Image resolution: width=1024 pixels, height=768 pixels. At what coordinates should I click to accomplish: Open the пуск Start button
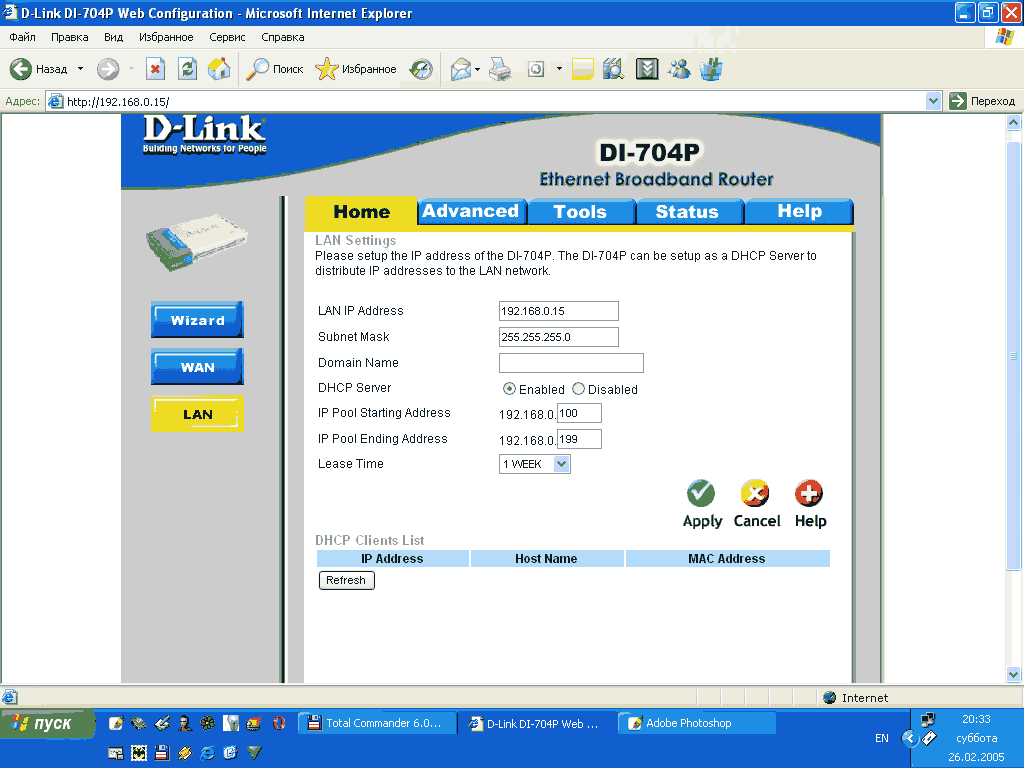(x=47, y=724)
